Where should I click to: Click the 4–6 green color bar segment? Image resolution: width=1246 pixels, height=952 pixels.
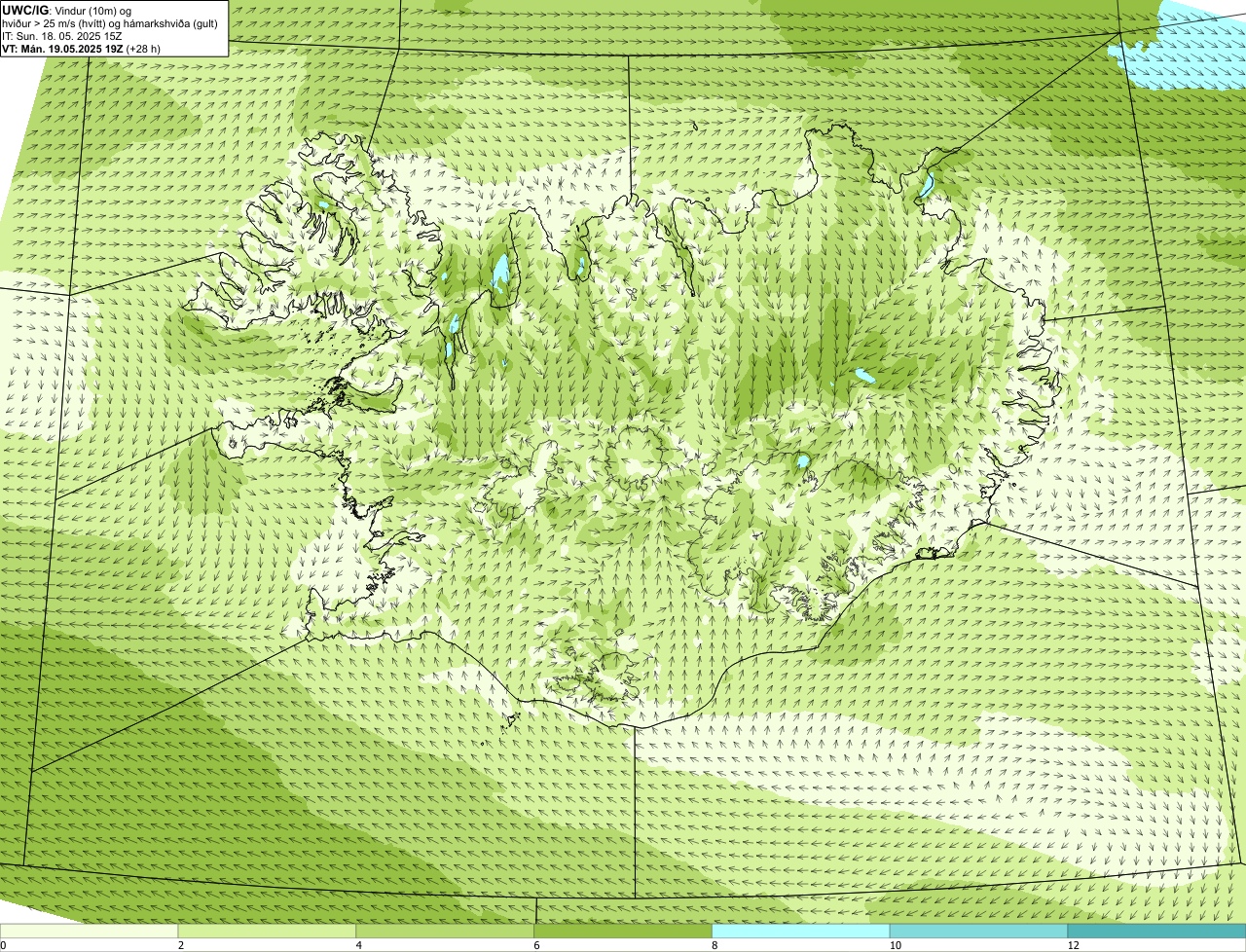[x=446, y=932]
